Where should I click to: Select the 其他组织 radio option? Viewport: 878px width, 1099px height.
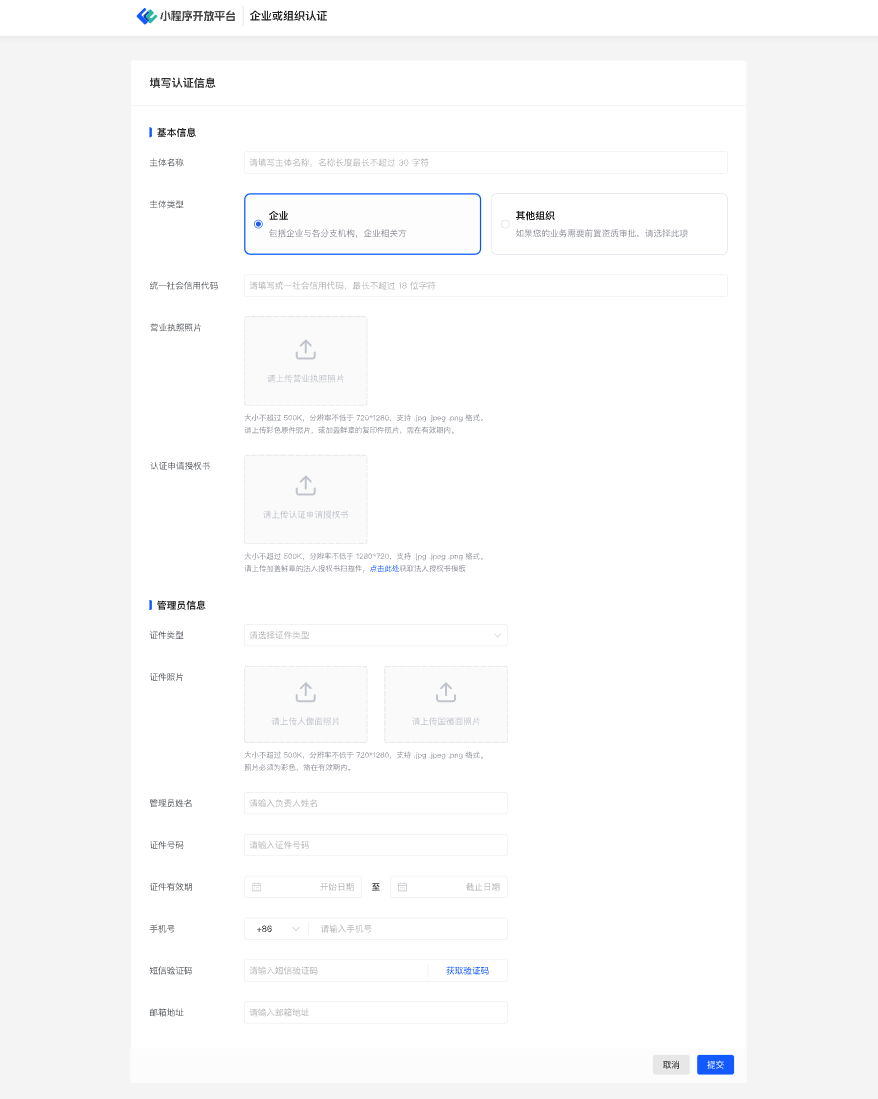[505, 224]
